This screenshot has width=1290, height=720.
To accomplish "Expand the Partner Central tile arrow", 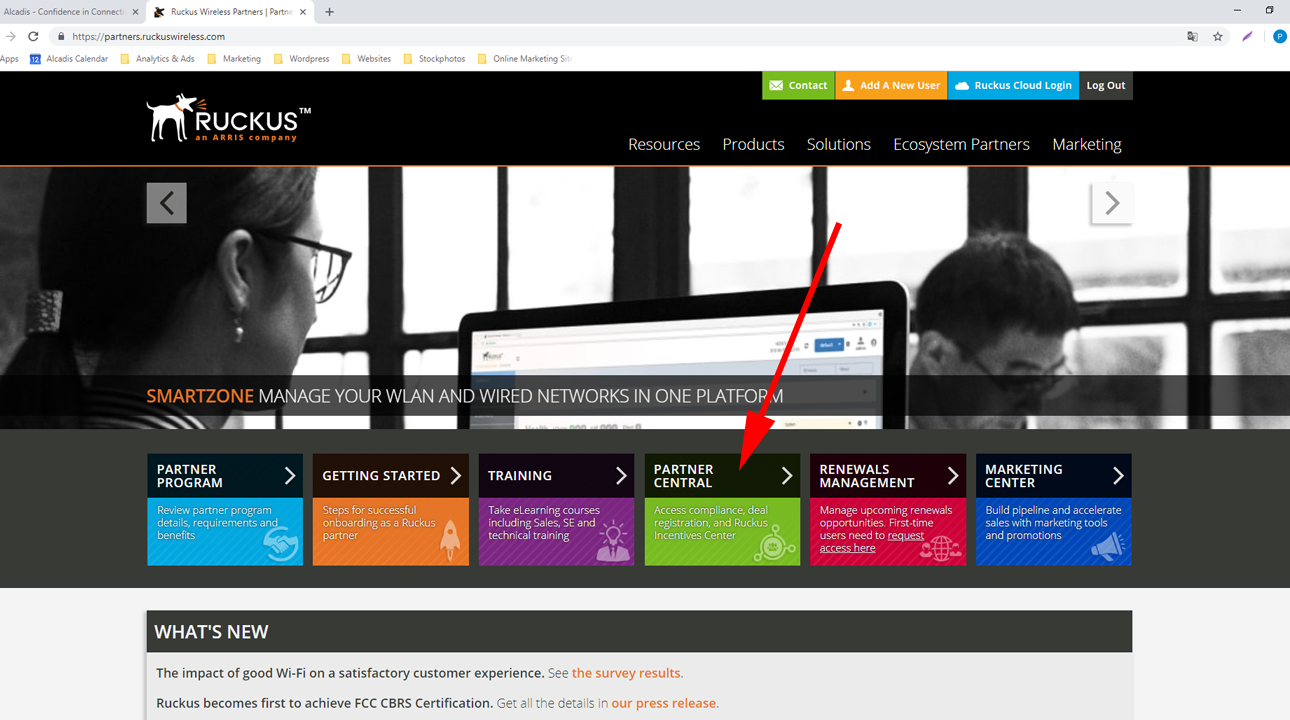I will click(x=787, y=475).
